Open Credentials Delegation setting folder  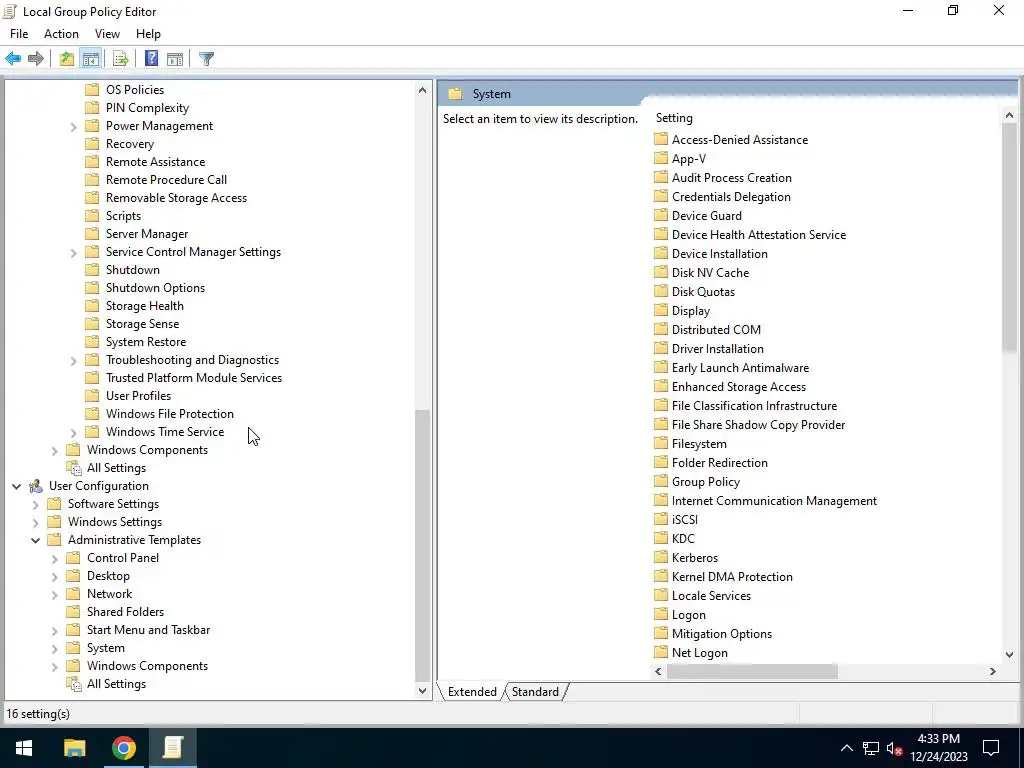click(x=731, y=197)
